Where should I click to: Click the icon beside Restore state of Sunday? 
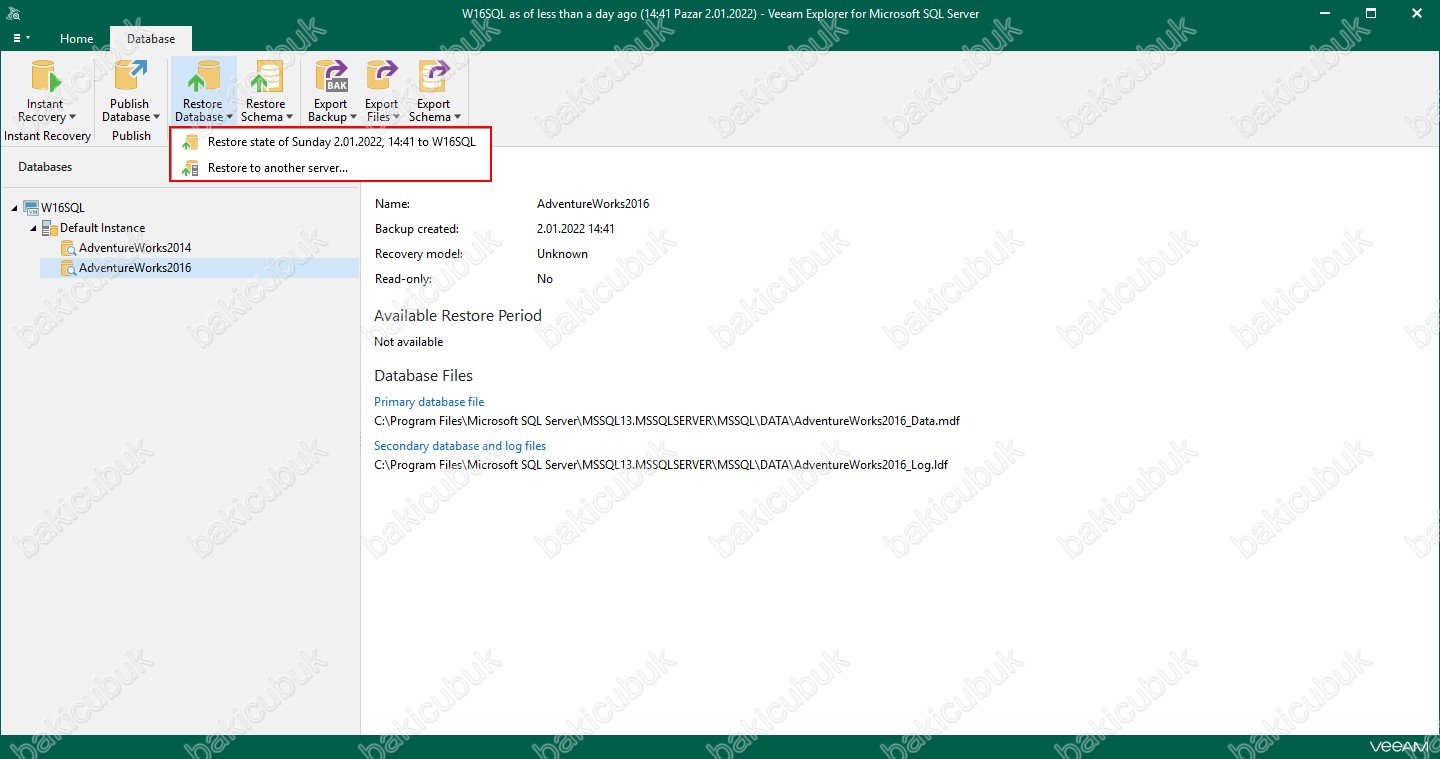[x=190, y=142]
